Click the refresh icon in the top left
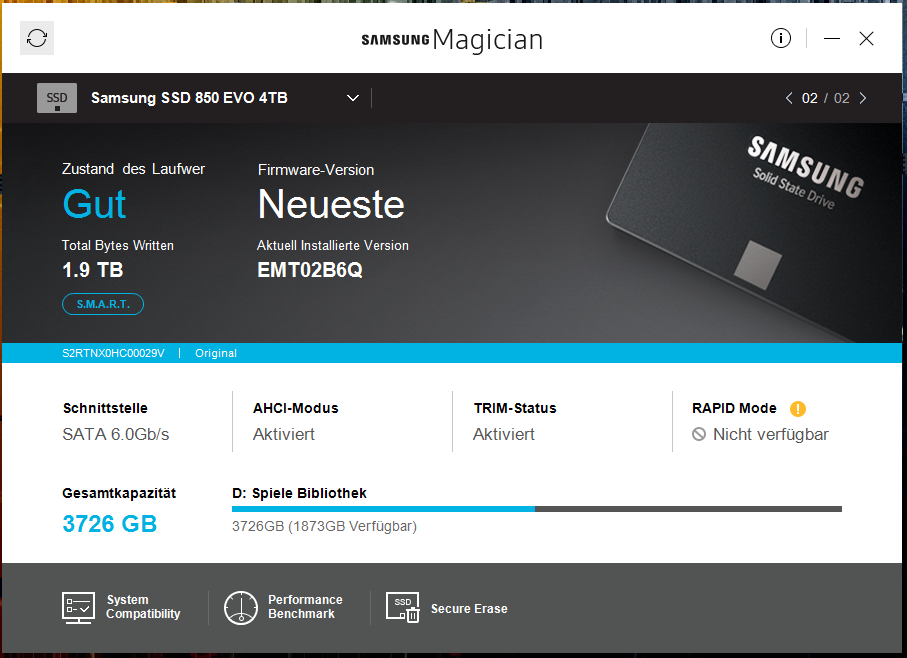Image resolution: width=907 pixels, height=658 pixels. click(x=37, y=38)
